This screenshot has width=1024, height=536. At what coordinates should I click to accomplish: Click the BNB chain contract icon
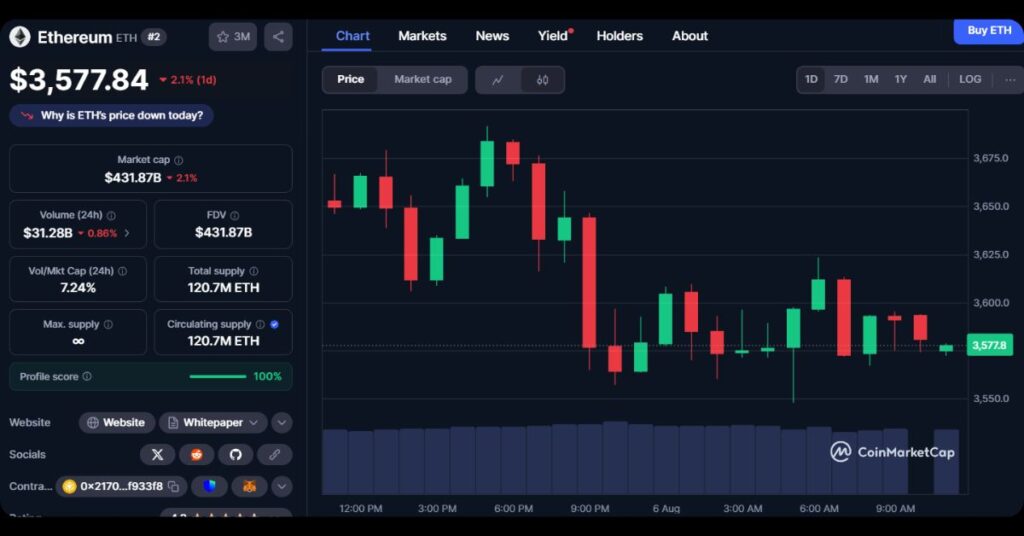pyautogui.click(x=69, y=486)
